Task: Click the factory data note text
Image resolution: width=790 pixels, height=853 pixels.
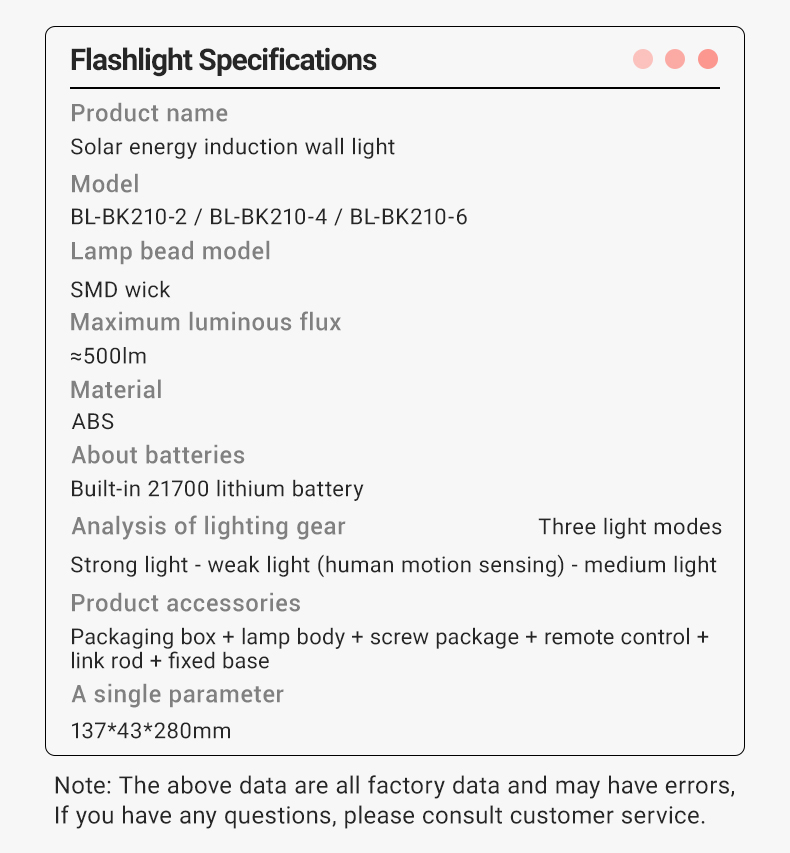Action: [x=395, y=800]
